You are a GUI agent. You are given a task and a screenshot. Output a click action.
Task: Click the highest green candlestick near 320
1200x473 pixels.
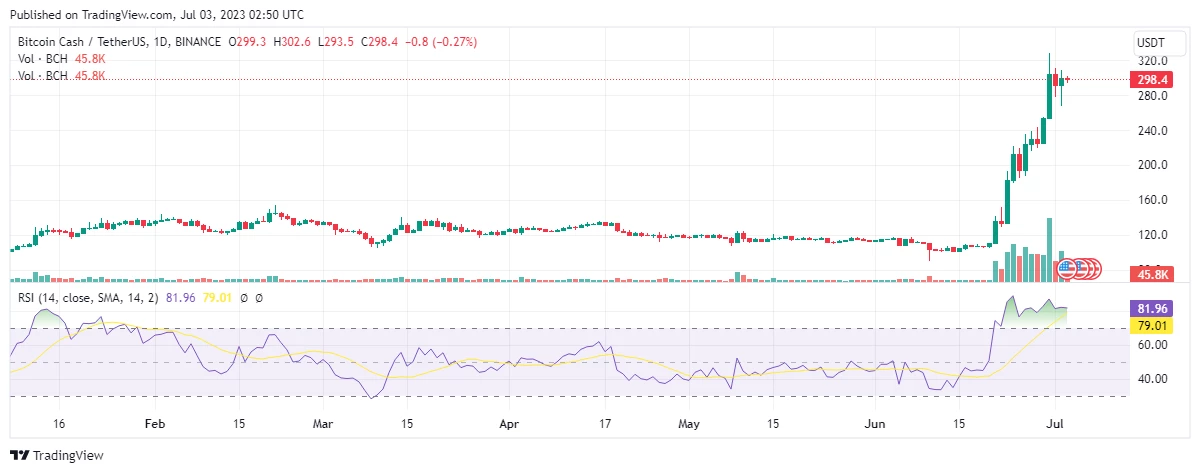coord(1049,86)
